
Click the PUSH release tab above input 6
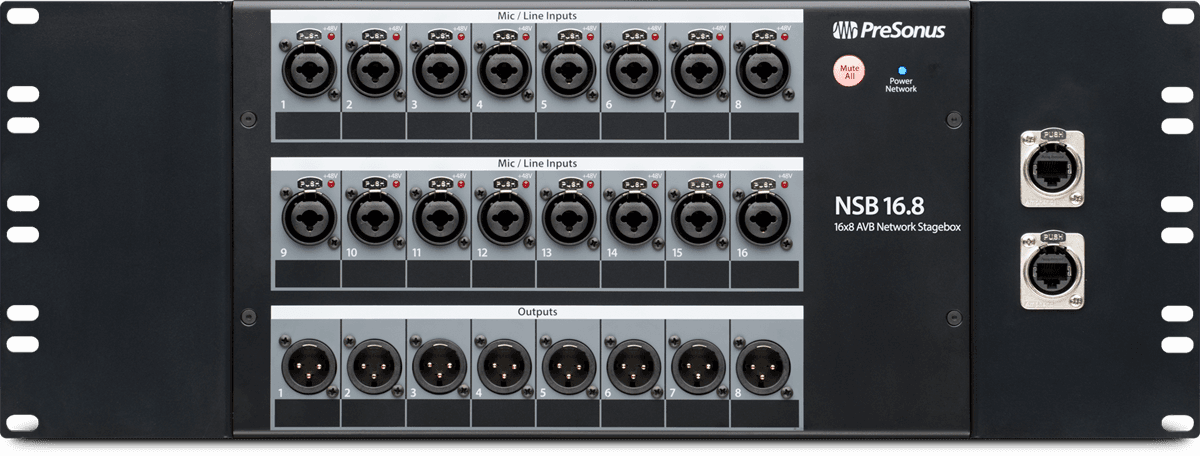[632, 34]
